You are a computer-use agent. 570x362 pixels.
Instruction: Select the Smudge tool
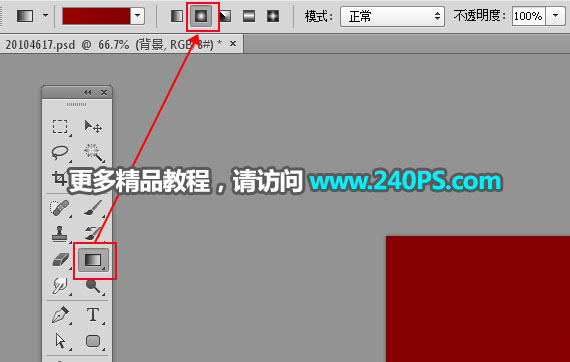[x=60, y=286]
